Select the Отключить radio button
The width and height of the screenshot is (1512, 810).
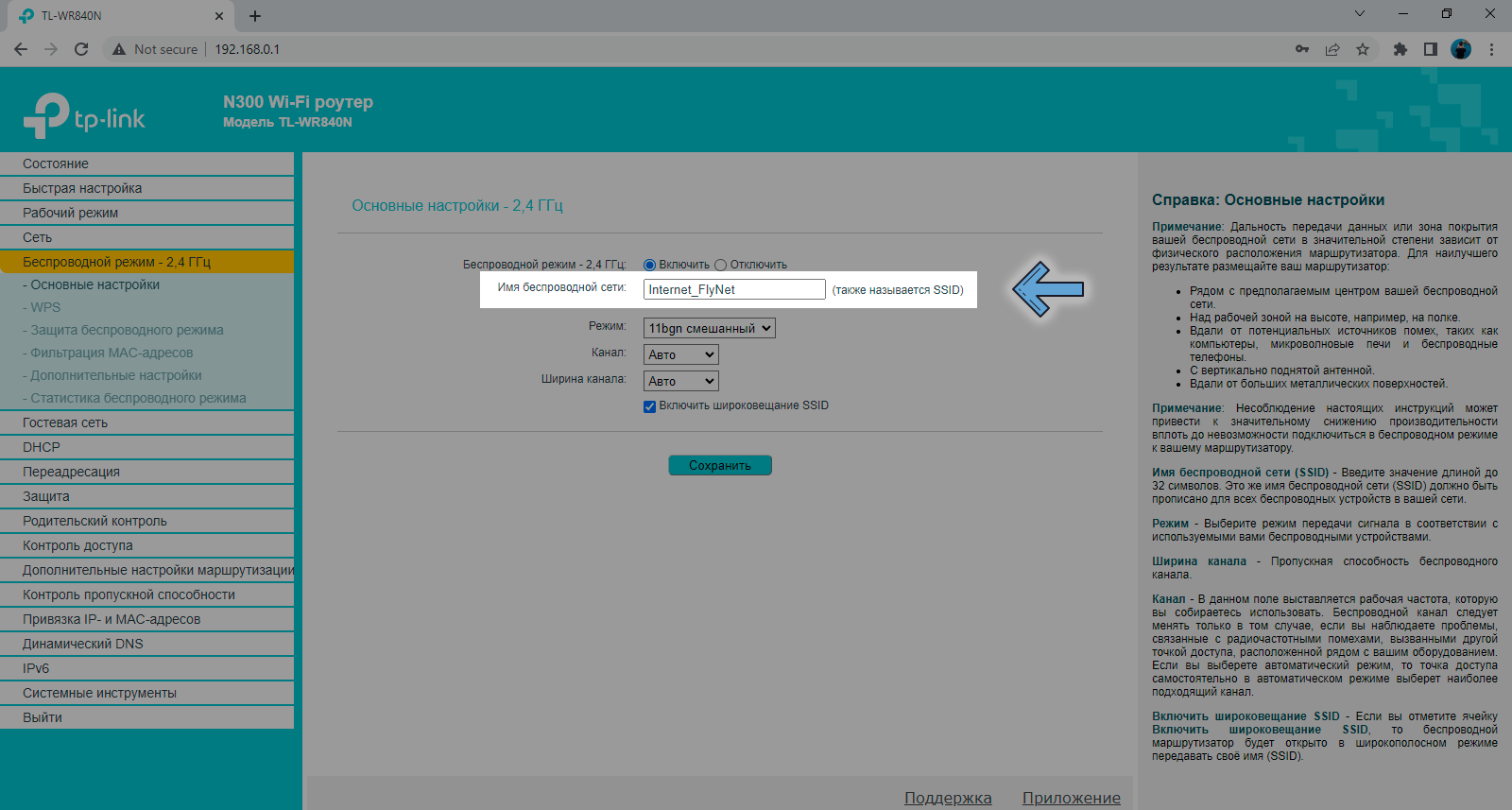pyautogui.click(x=720, y=265)
